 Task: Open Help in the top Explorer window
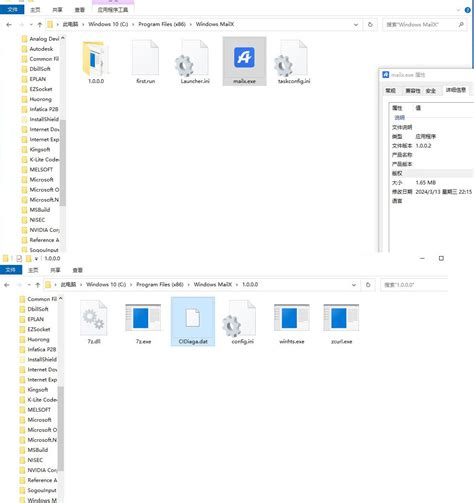tap(467, 10)
